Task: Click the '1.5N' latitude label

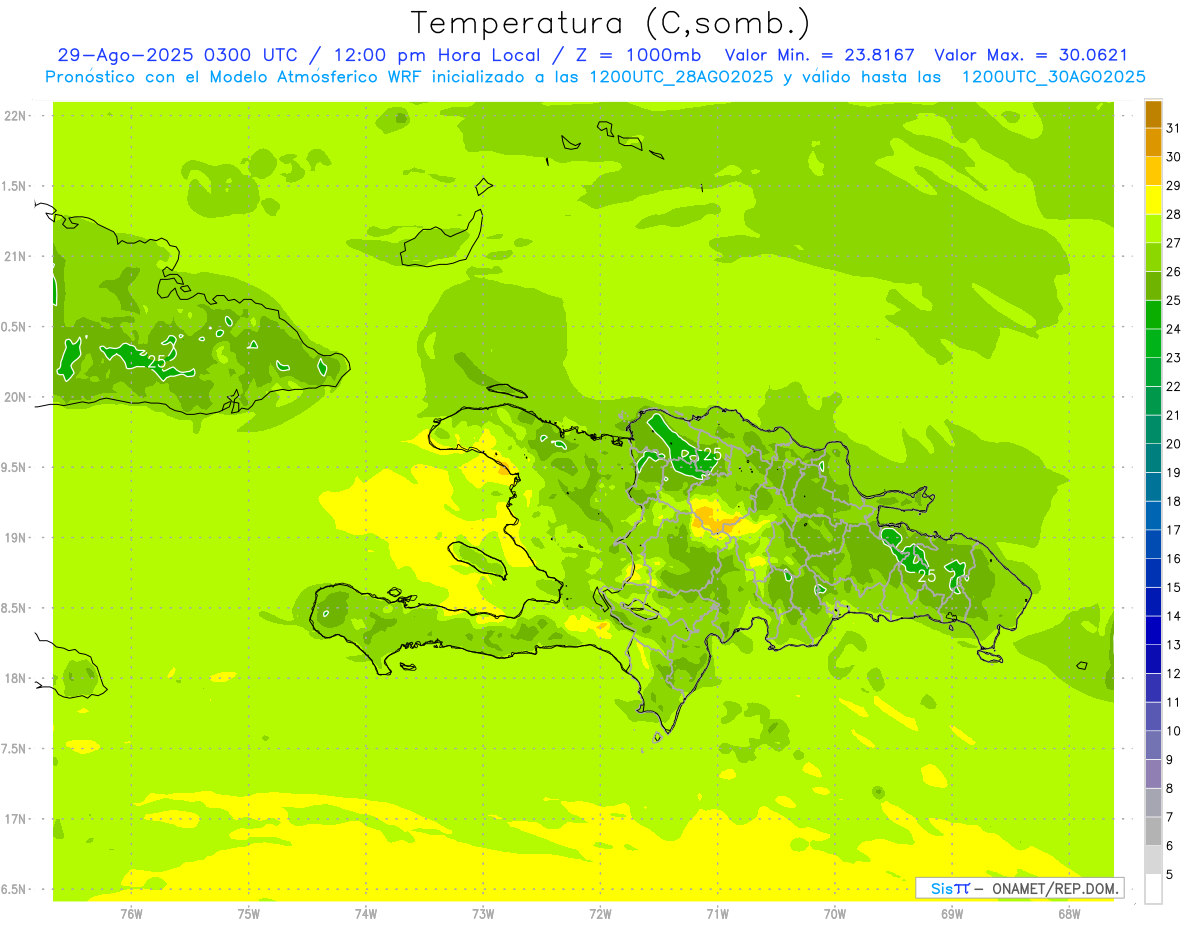Action: (x=14, y=186)
